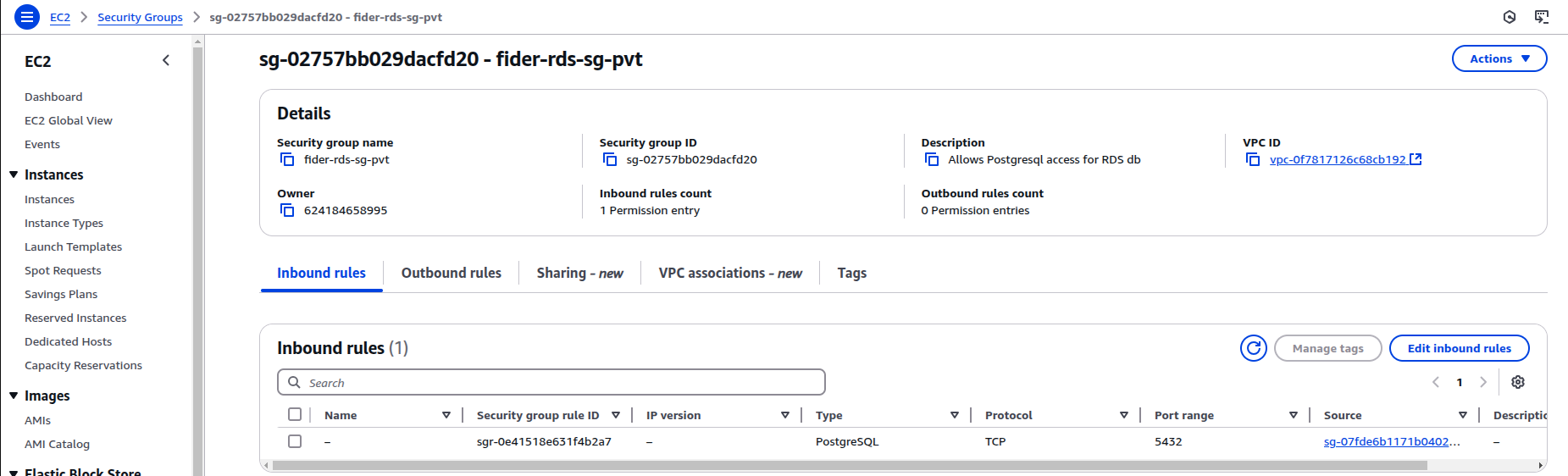Viewport: 1568px width, 476px height.
Task: Collapse the Images sidebar section
Action: [x=14, y=396]
